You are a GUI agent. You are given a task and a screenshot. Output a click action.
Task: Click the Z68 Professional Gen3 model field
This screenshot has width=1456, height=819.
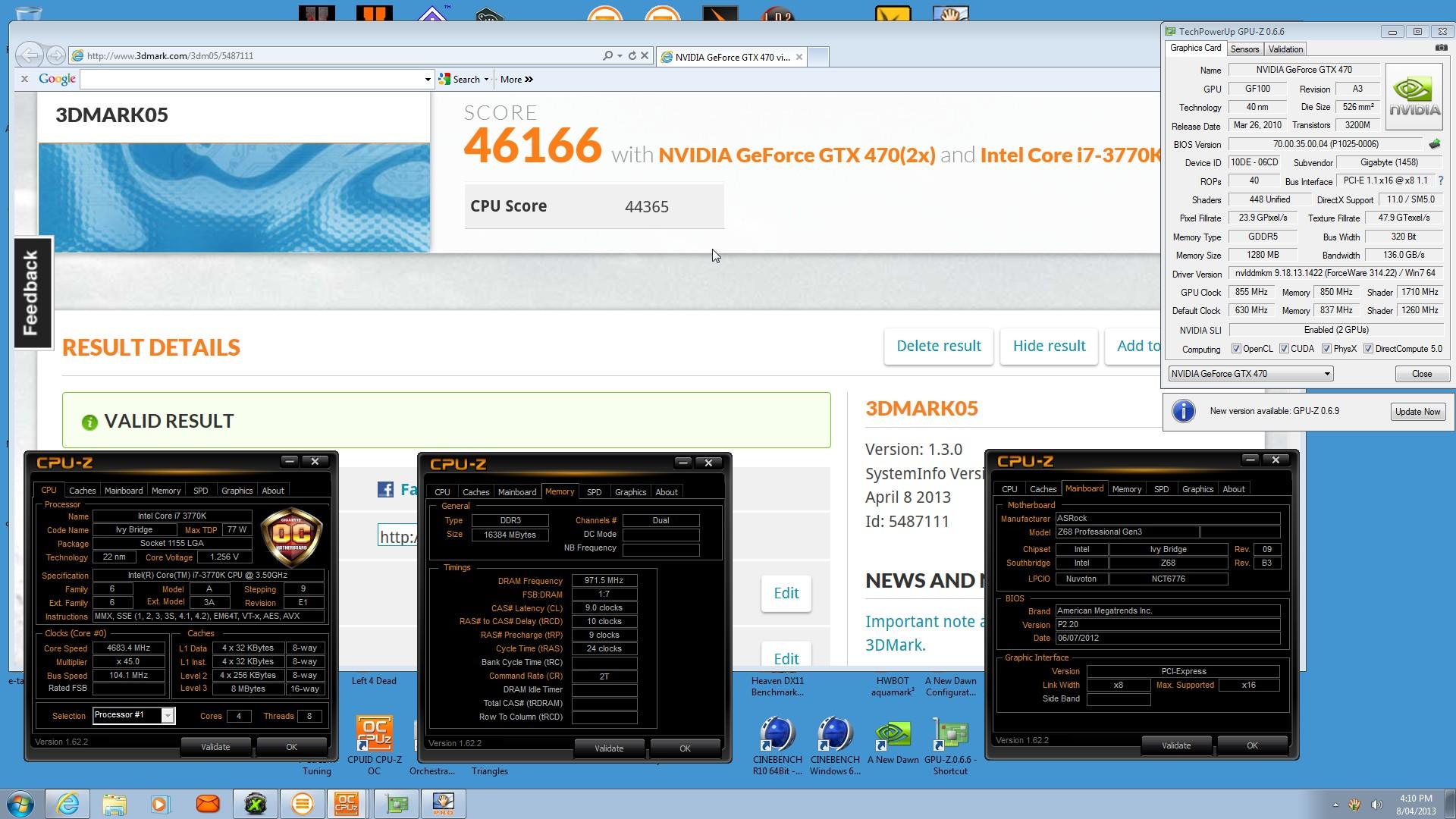coord(1128,532)
